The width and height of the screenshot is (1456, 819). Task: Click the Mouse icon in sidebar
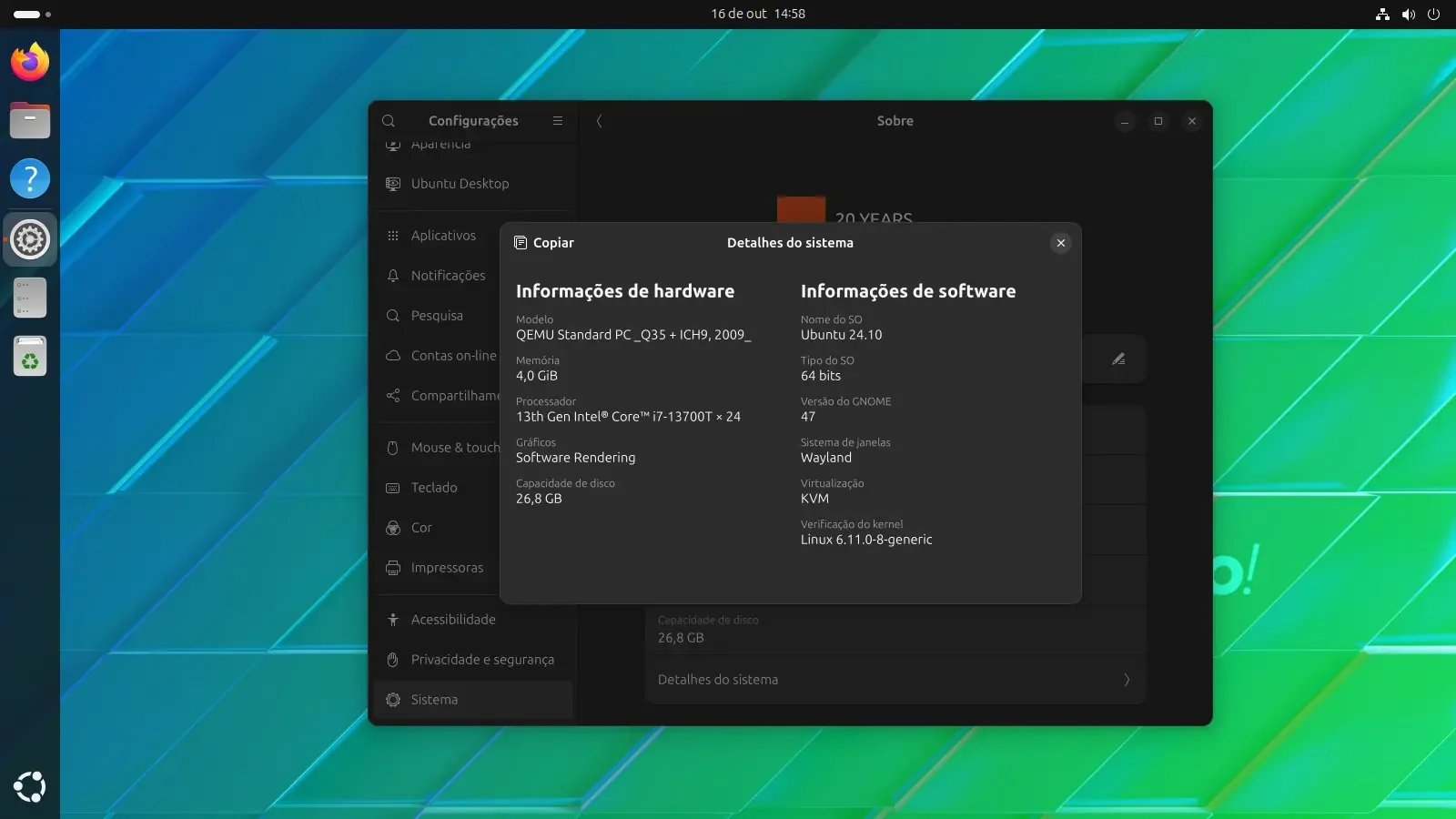pos(393,448)
